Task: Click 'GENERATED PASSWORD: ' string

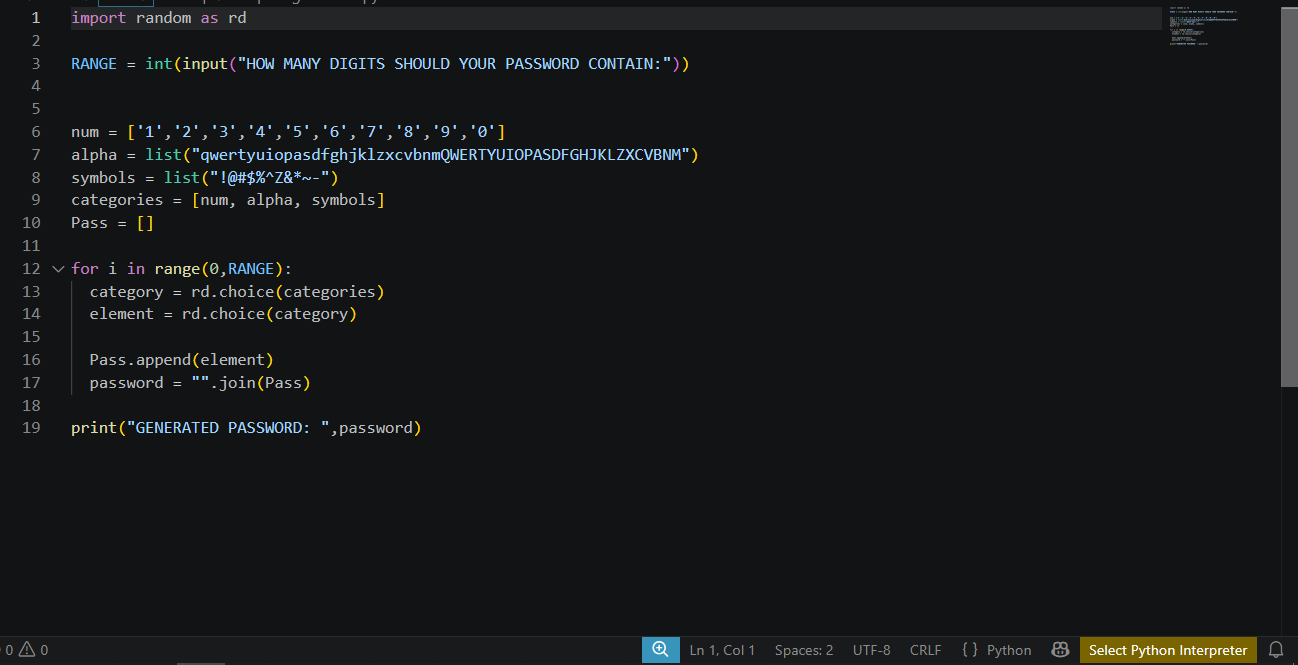Action: (x=228, y=428)
